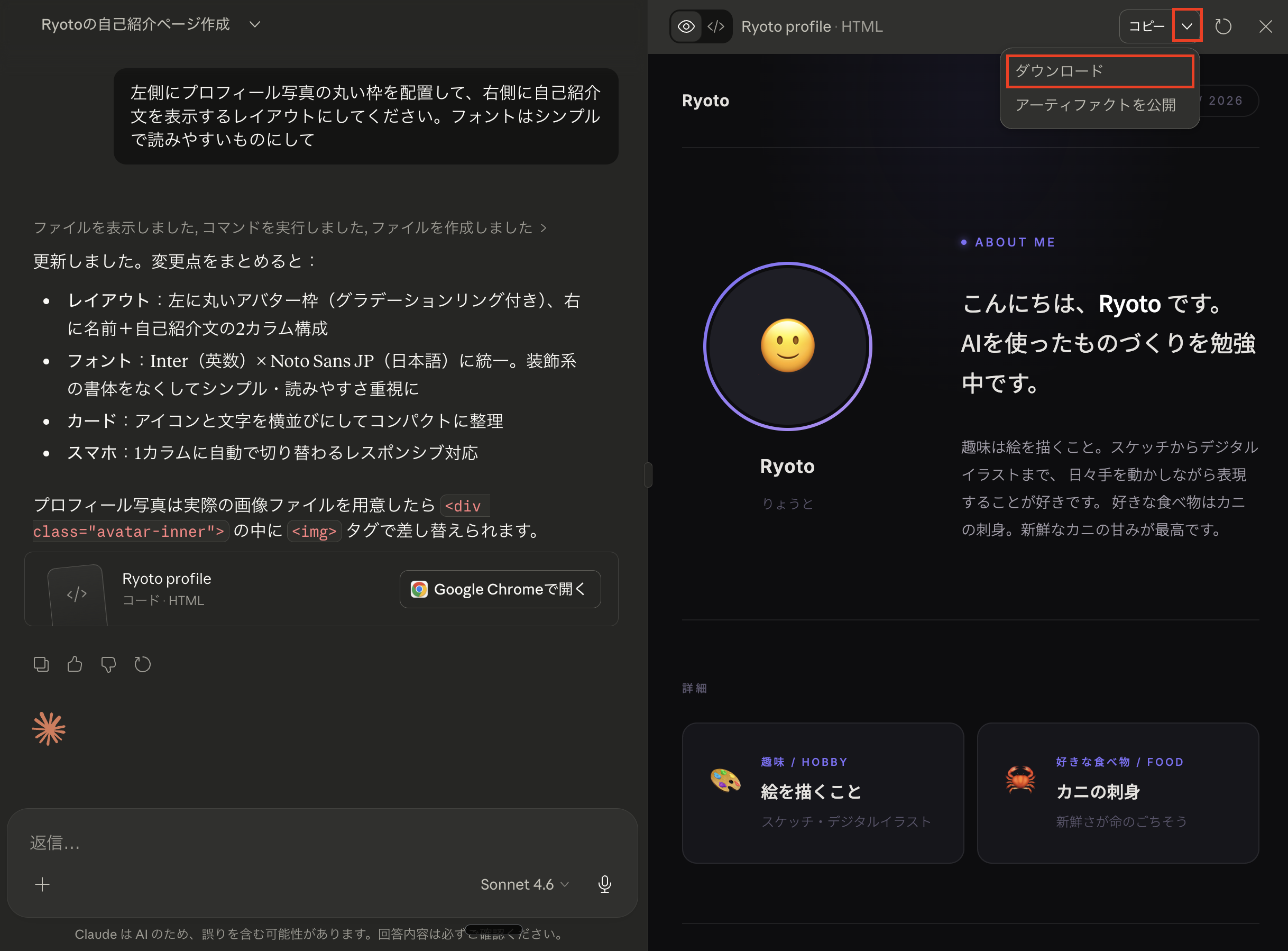Viewport: 1288px width, 951px height.
Task: Click the panel divider resize handle
Action: pos(648,475)
